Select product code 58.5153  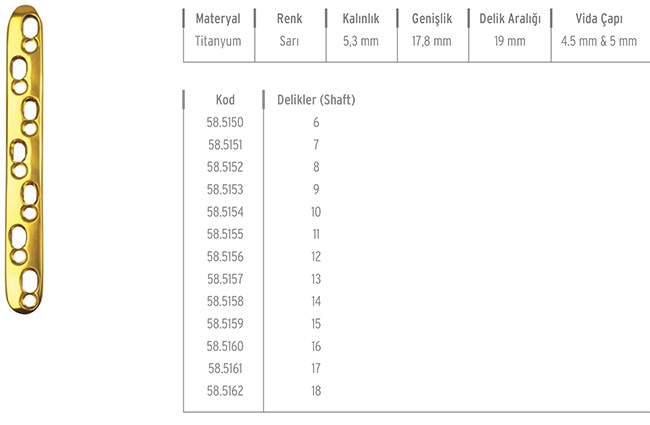(x=225, y=189)
